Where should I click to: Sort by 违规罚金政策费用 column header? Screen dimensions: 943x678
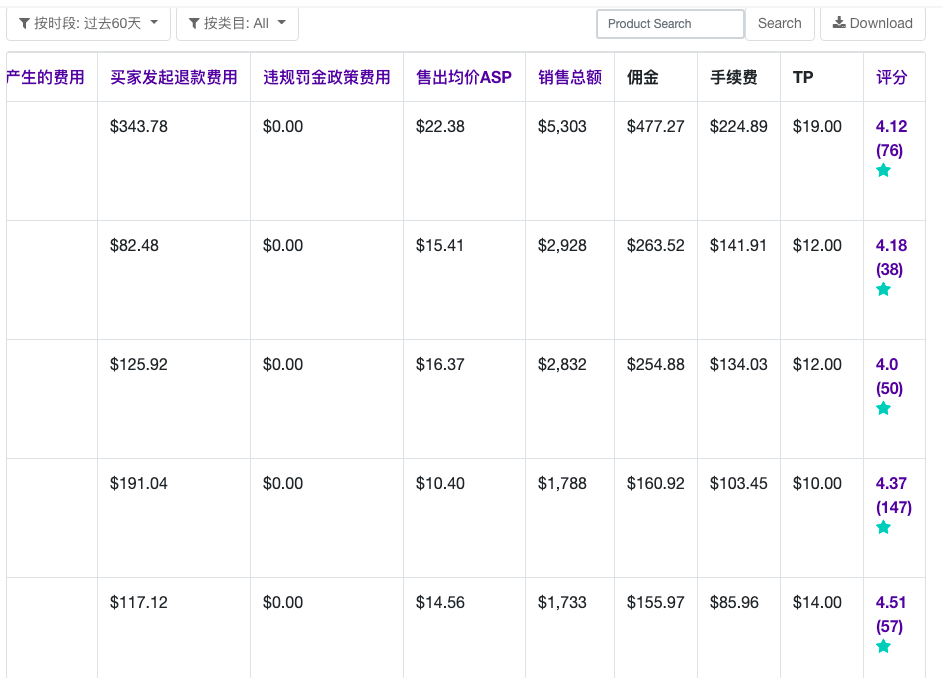(x=326, y=77)
